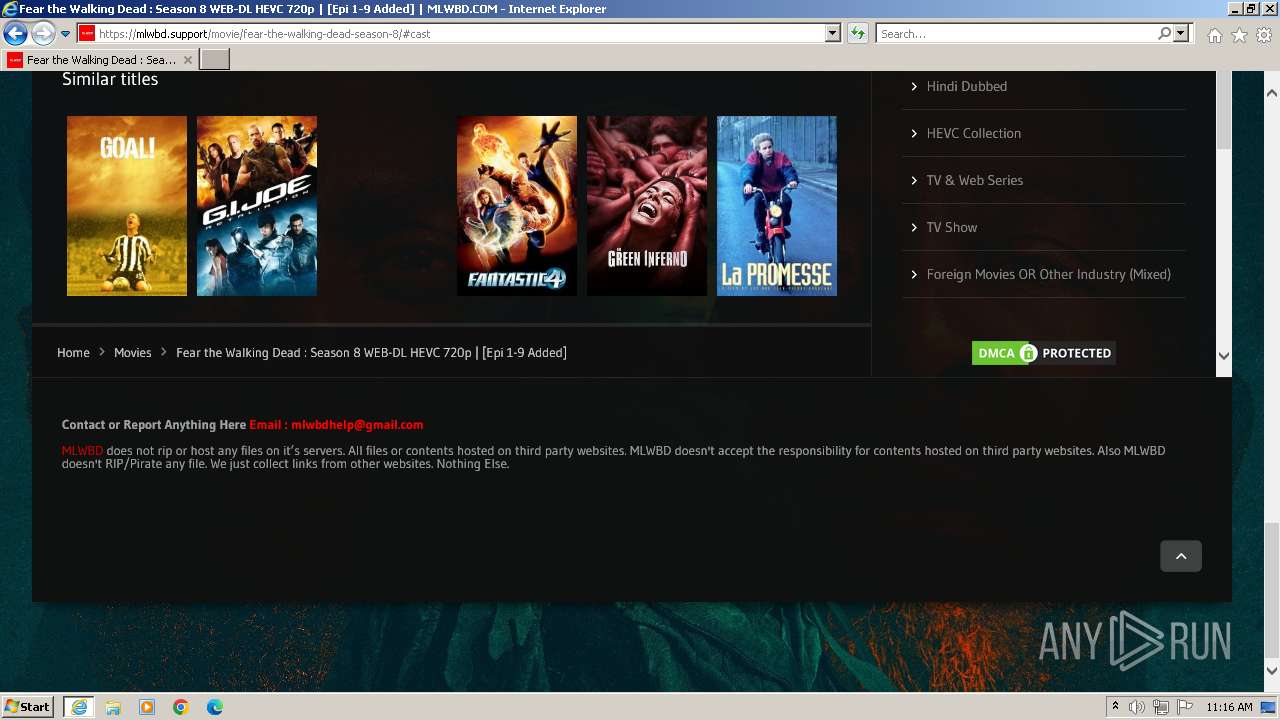The image size is (1280, 720).
Task: Open Internet Explorer in the taskbar
Action: 79,707
